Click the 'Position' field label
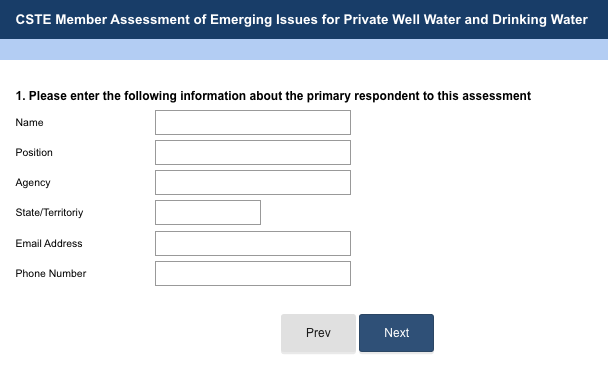The image size is (608, 387). tap(34, 152)
